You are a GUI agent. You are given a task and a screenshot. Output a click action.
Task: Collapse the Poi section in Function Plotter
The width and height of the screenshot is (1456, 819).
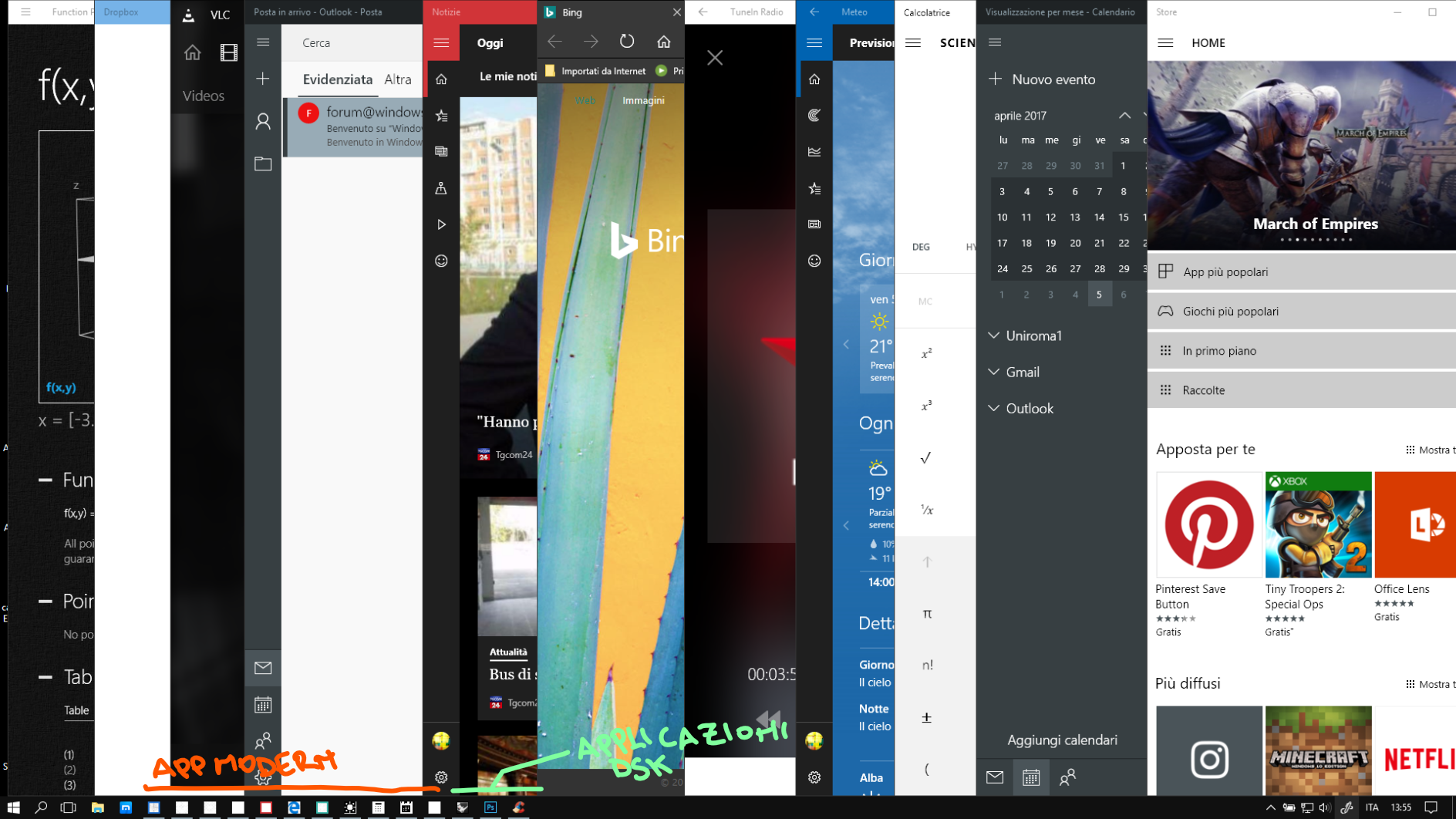[x=45, y=601]
